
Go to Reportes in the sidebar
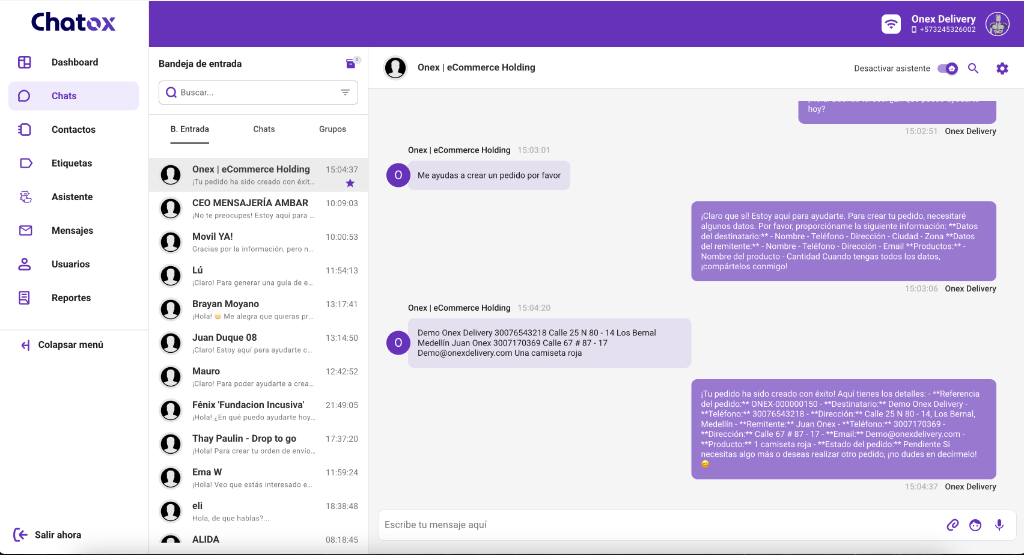pos(71,298)
